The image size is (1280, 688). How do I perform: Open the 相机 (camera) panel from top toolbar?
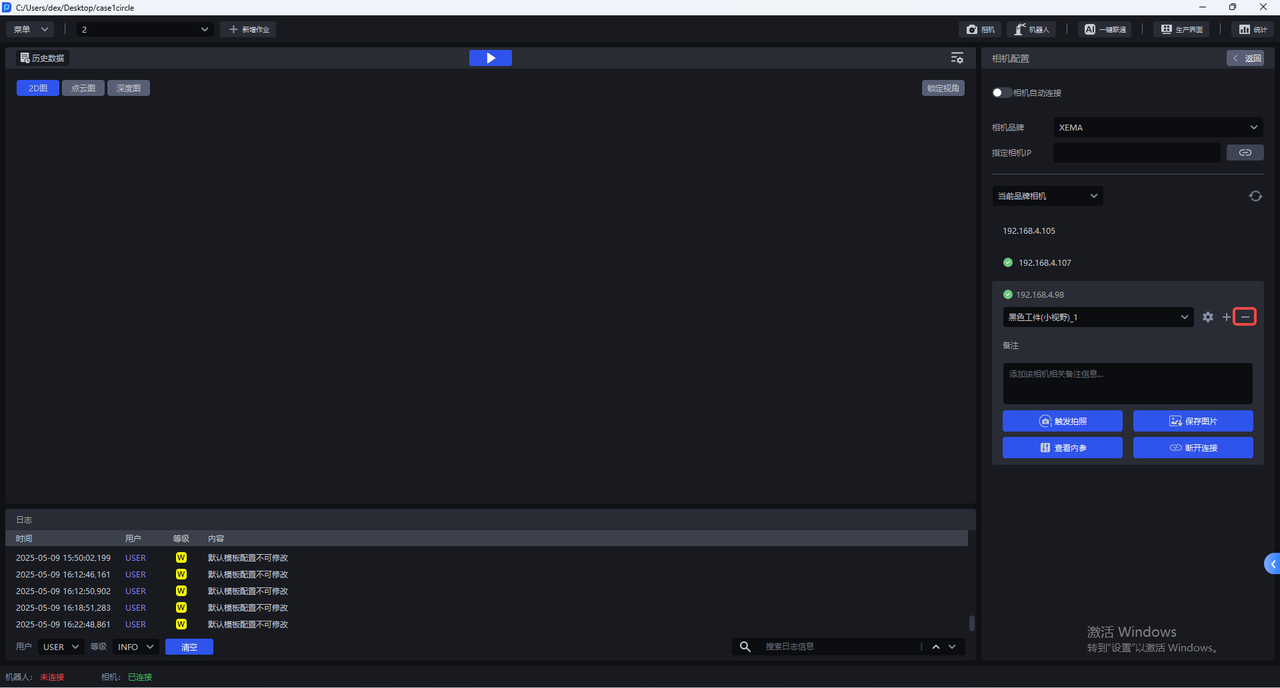pyautogui.click(x=980, y=30)
